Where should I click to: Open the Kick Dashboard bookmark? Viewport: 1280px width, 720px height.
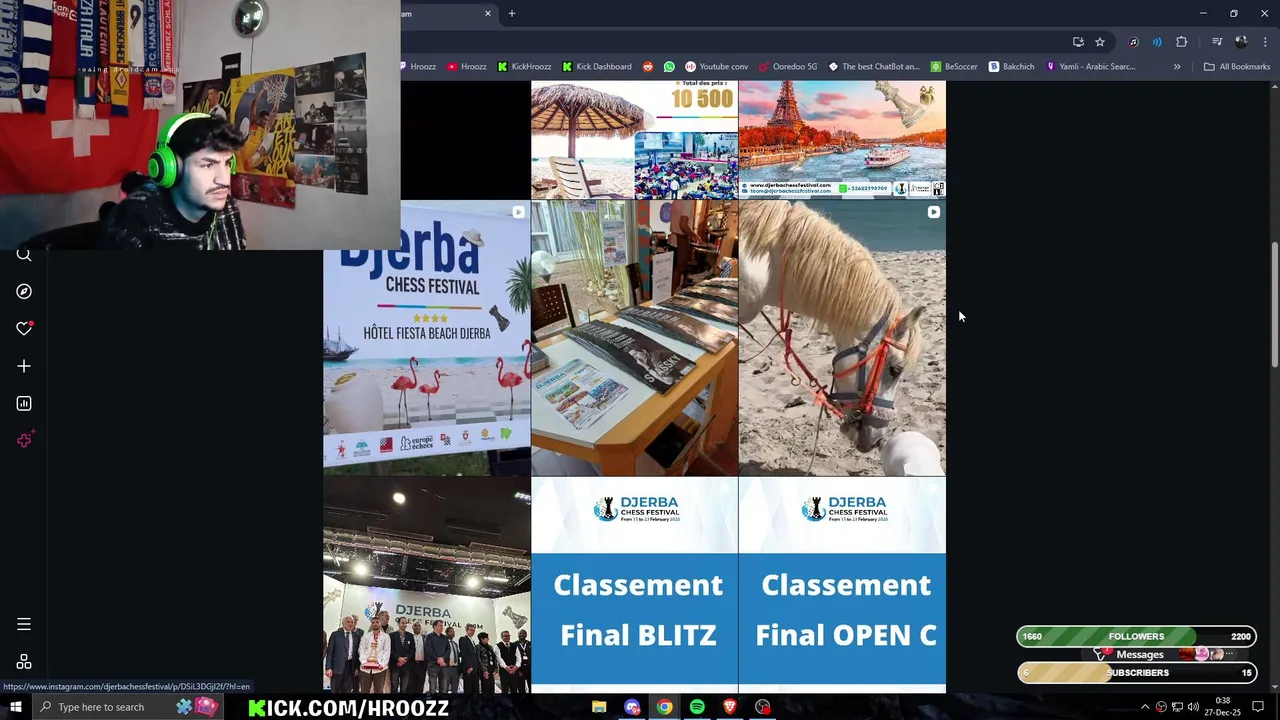[597, 66]
